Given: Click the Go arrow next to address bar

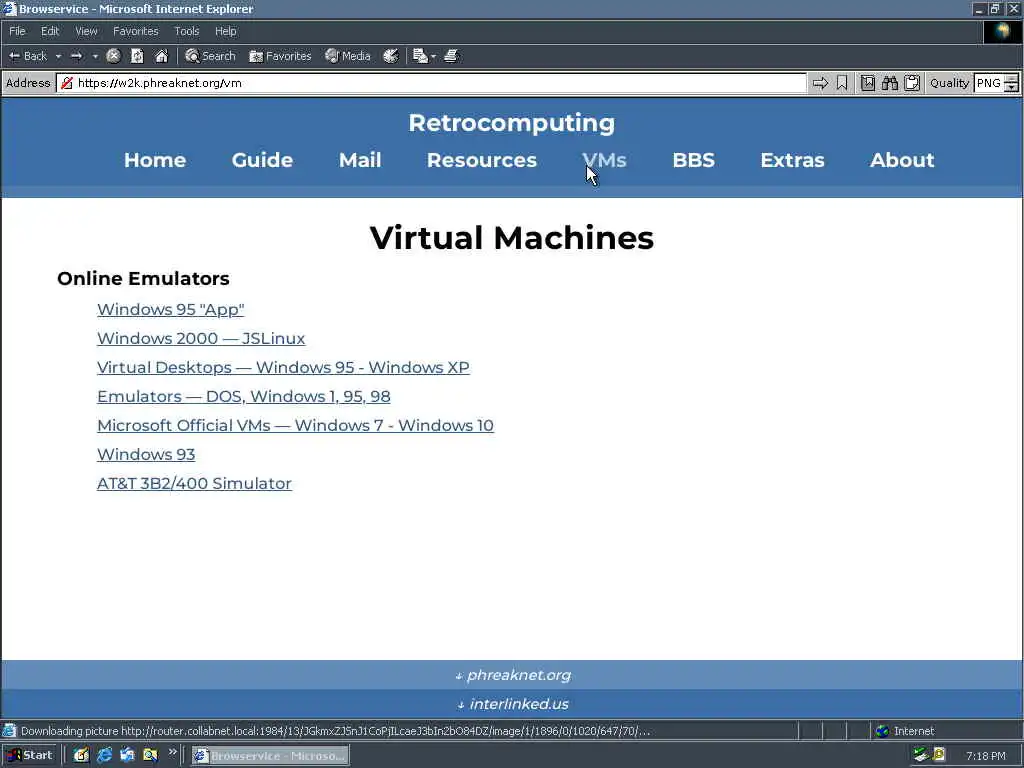Looking at the screenshot, I should [x=820, y=83].
